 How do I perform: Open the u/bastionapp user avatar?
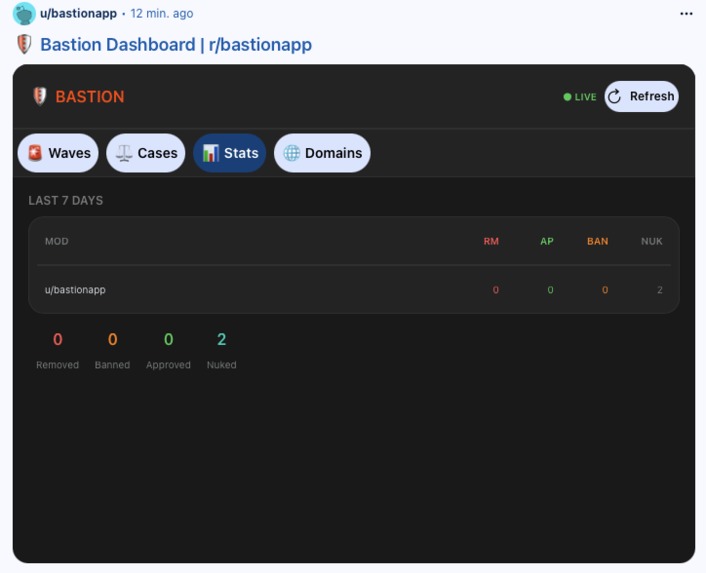click(x=24, y=14)
